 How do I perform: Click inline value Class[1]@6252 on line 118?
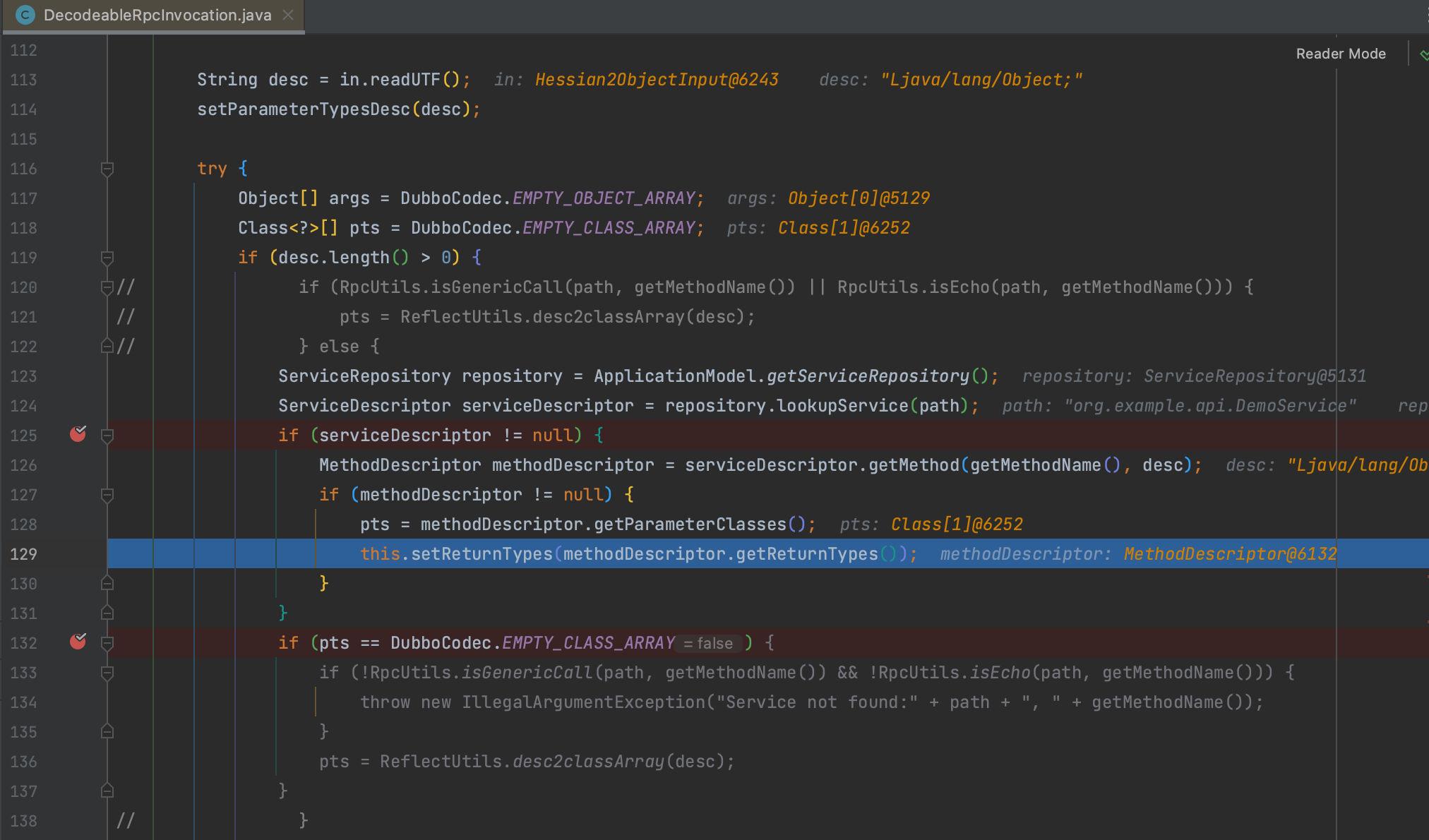[844, 228]
